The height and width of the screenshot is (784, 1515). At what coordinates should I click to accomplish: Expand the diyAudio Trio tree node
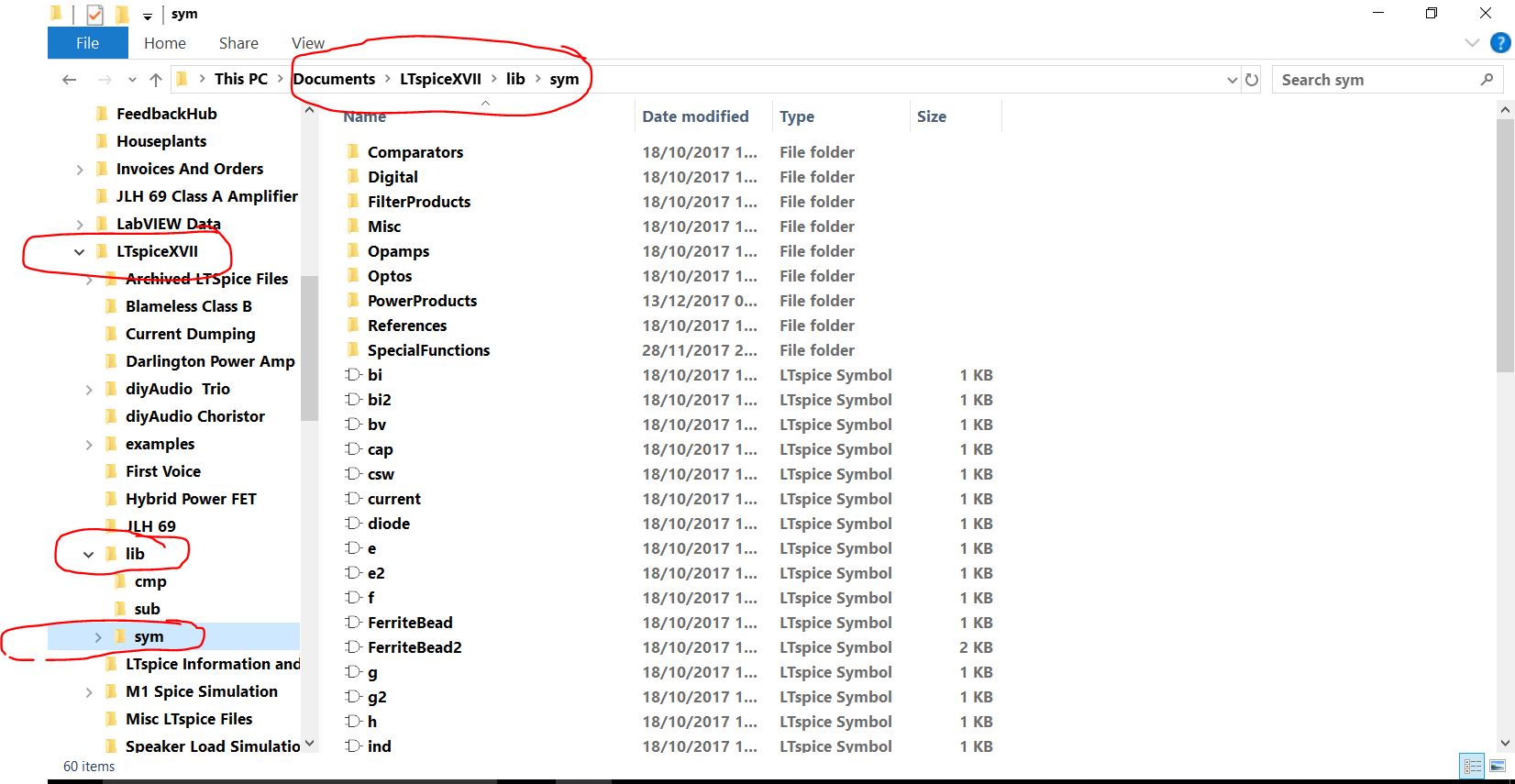point(89,390)
